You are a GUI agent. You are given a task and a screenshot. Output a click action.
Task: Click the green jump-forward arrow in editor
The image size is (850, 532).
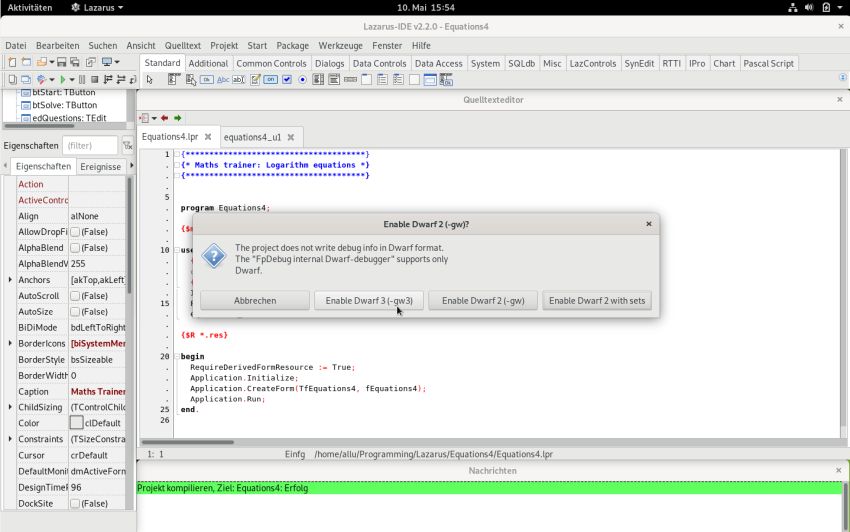pos(177,118)
